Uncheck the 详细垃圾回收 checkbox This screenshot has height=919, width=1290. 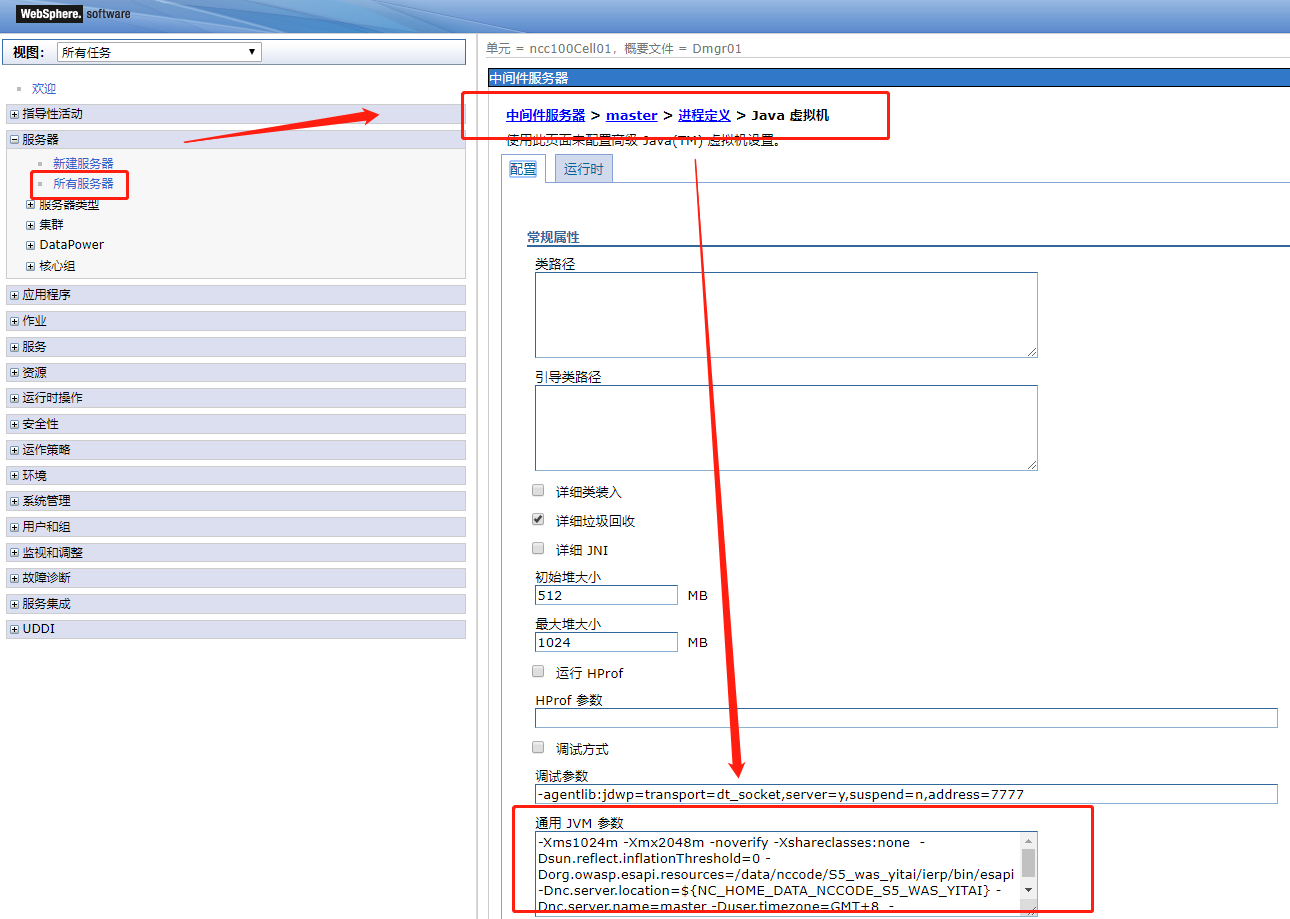[x=538, y=520]
